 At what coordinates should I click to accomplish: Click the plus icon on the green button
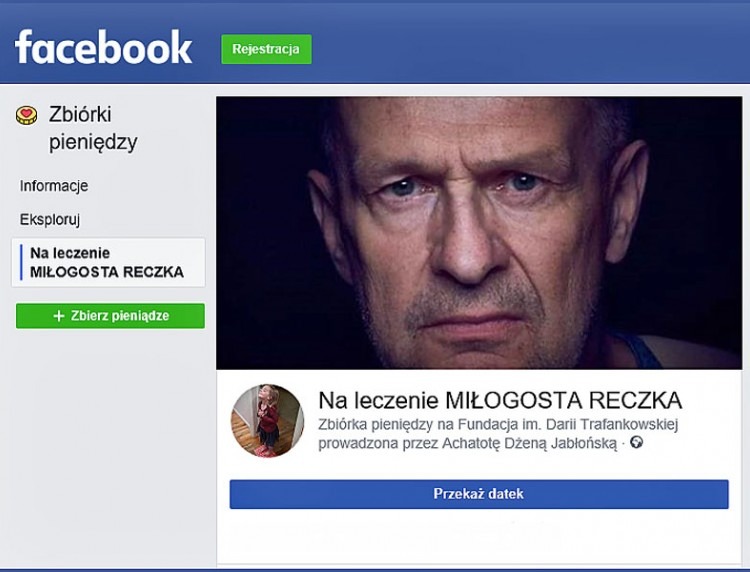pos(59,316)
